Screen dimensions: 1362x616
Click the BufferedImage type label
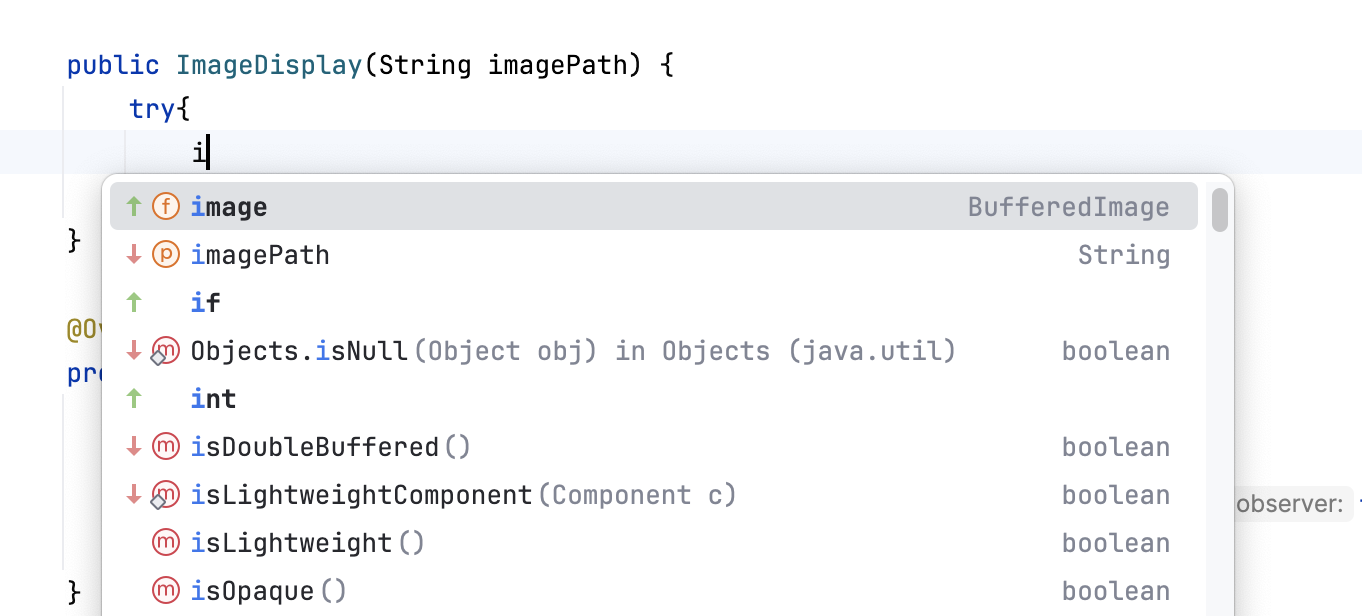pyautogui.click(x=1068, y=206)
